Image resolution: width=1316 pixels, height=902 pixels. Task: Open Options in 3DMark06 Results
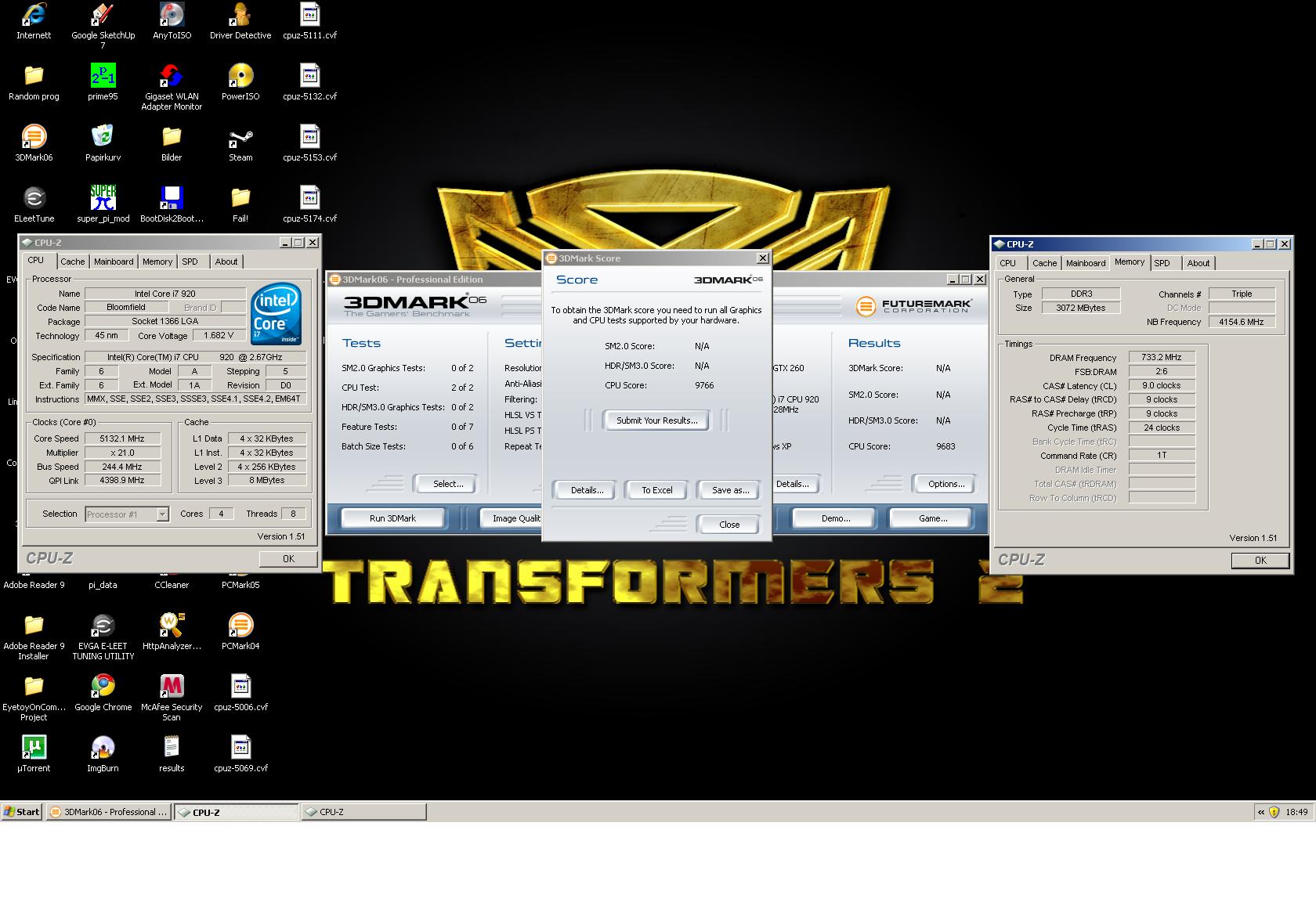click(946, 484)
